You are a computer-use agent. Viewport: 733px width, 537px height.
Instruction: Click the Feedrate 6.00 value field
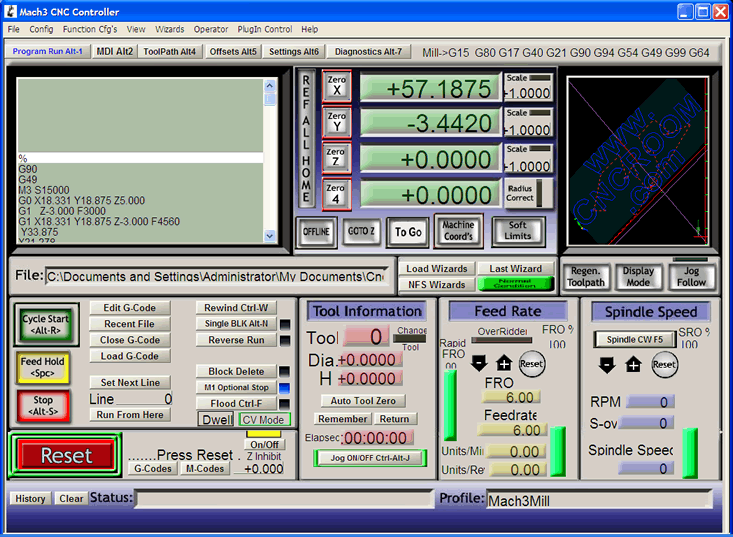512,430
